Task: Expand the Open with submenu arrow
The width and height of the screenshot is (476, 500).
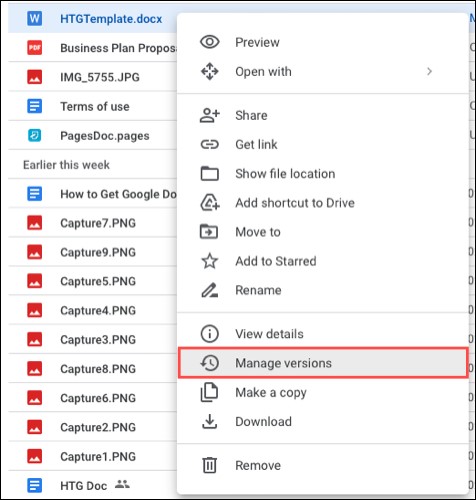Action: click(429, 71)
